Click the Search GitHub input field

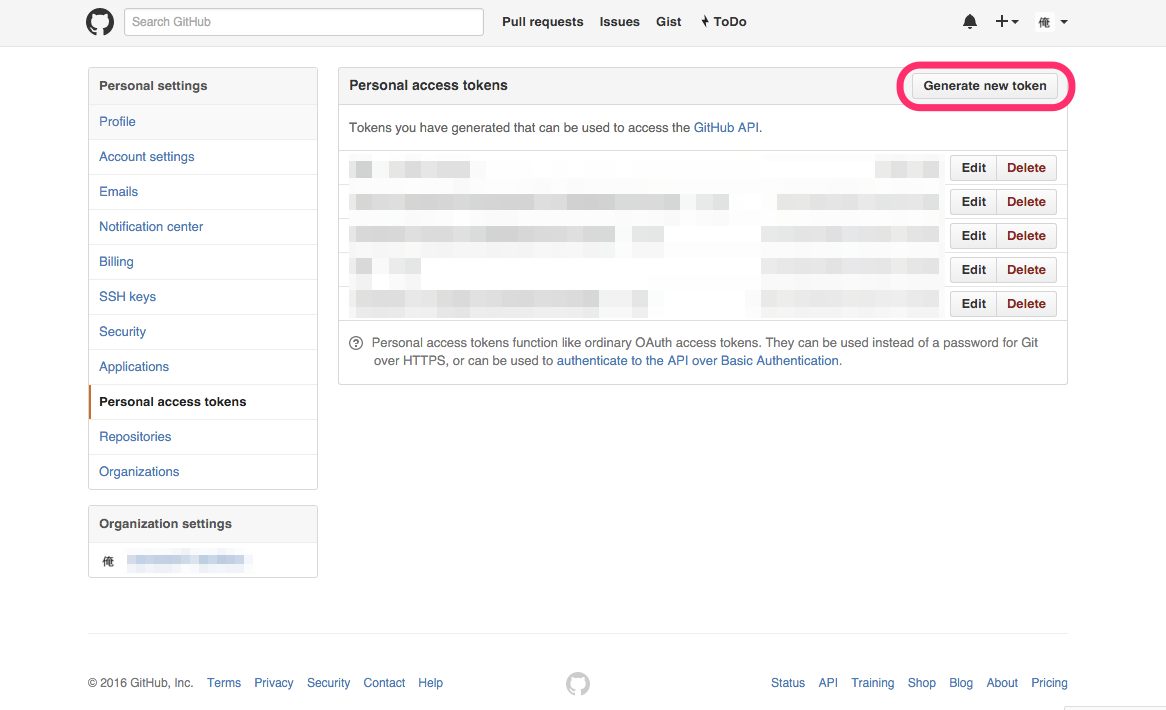[x=303, y=21]
